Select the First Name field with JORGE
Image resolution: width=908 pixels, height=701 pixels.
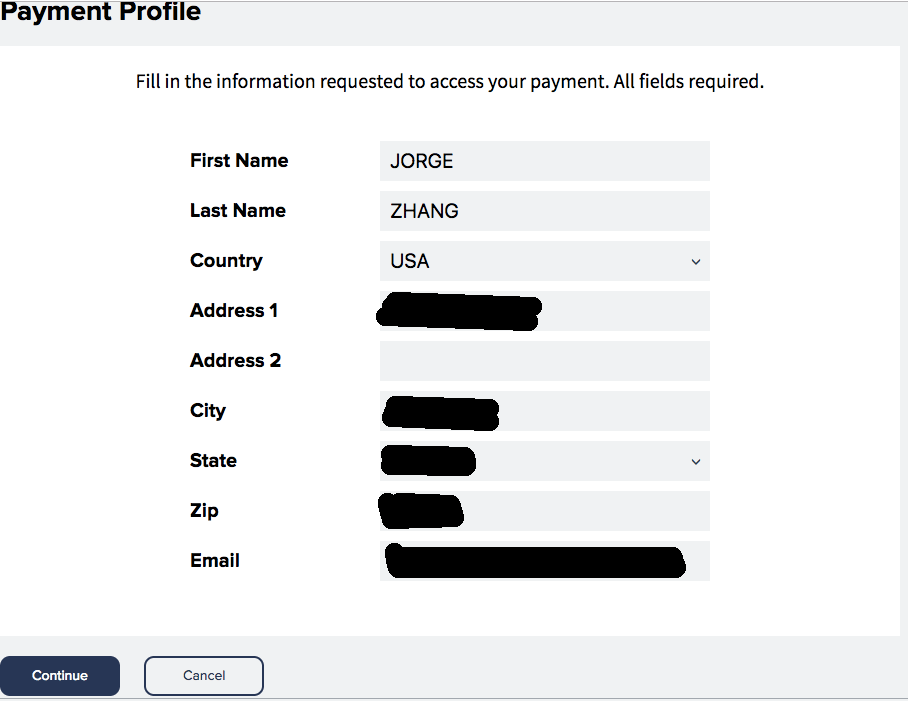point(544,161)
